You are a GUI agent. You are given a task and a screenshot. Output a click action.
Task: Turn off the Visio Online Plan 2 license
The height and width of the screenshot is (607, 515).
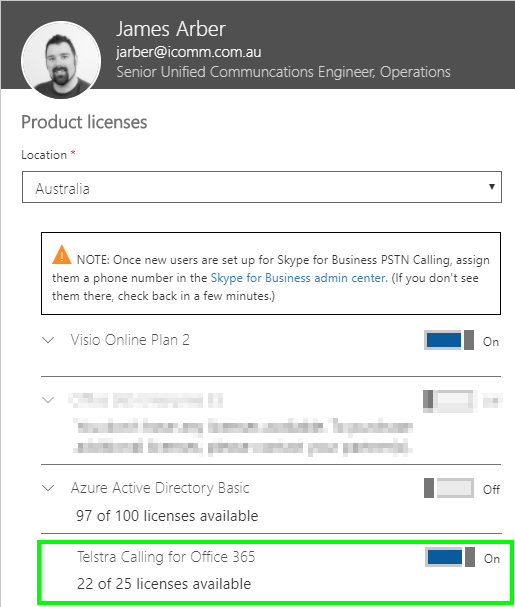point(449,340)
